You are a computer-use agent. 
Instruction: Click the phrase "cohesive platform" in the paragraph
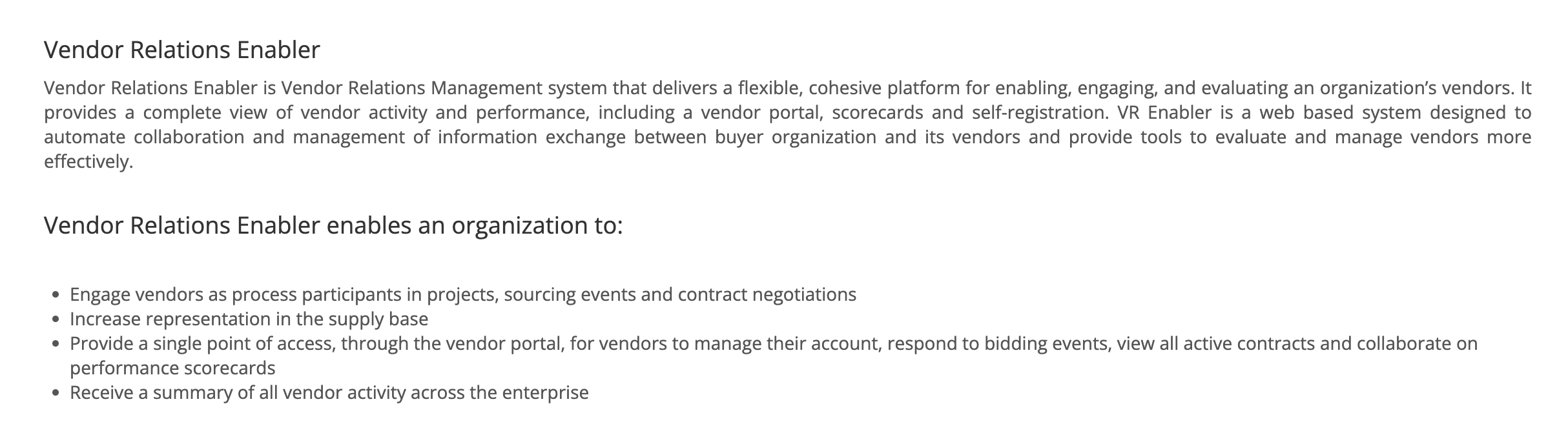click(882, 88)
